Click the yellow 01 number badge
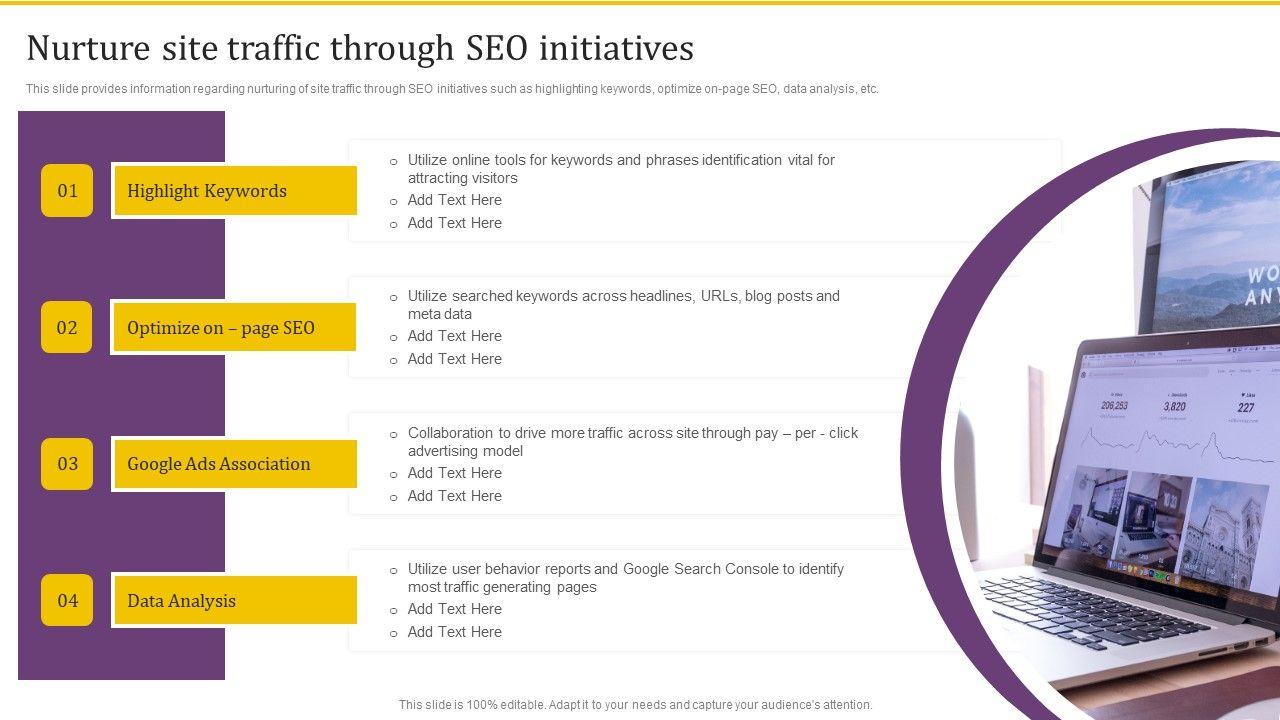The height and width of the screenshot is (720, 1280). pos(67,191)
